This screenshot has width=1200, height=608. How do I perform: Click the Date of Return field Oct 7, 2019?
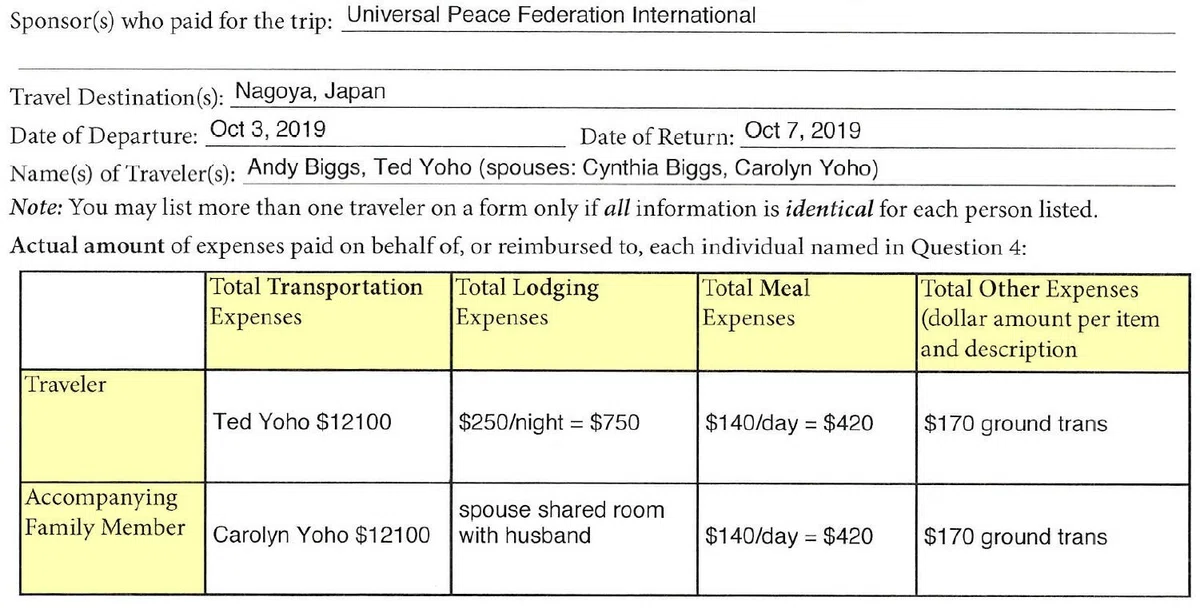[955, 132]
